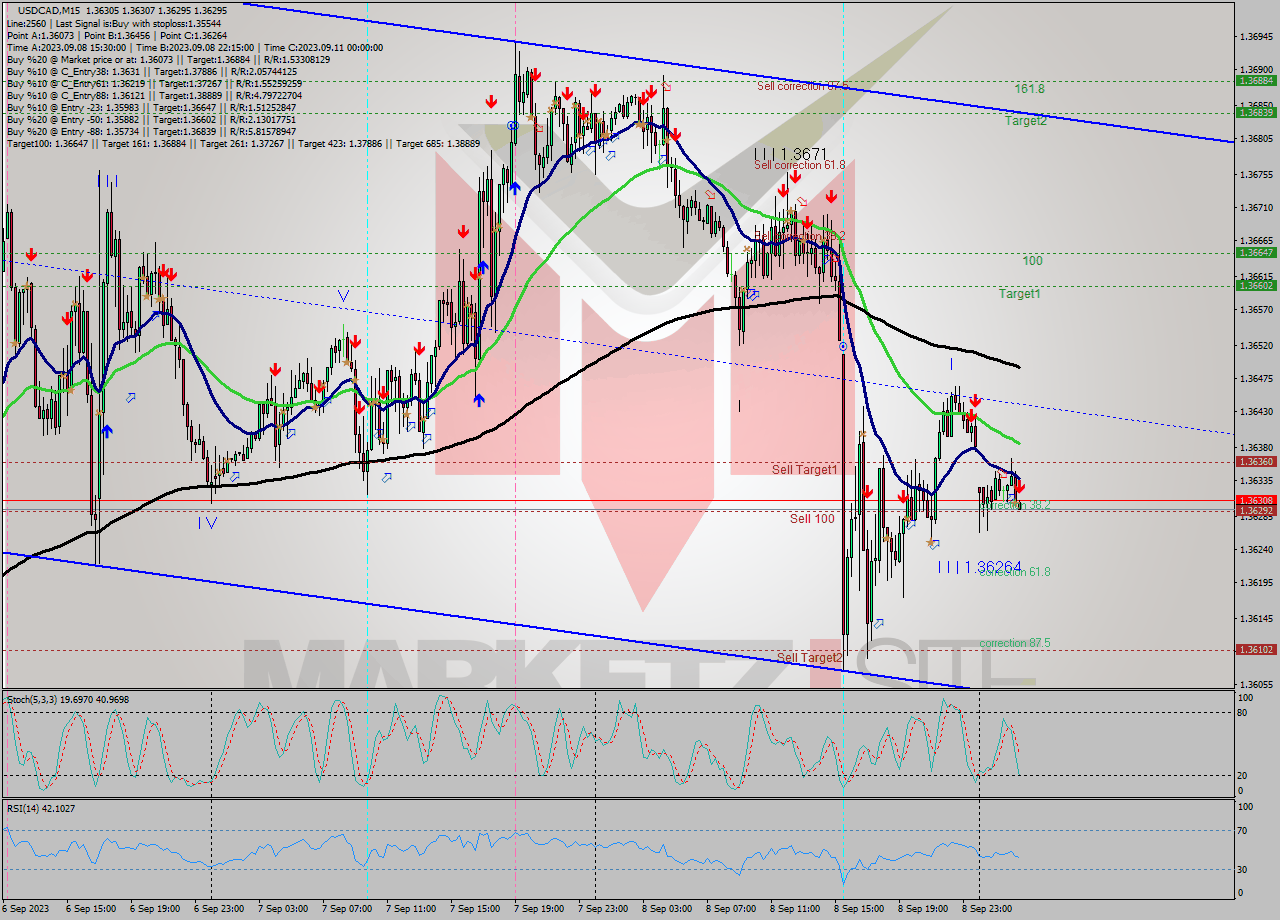Click the '8 Sep 23:00' time axis label
1280x920 pixels.
tap(987, 908)
